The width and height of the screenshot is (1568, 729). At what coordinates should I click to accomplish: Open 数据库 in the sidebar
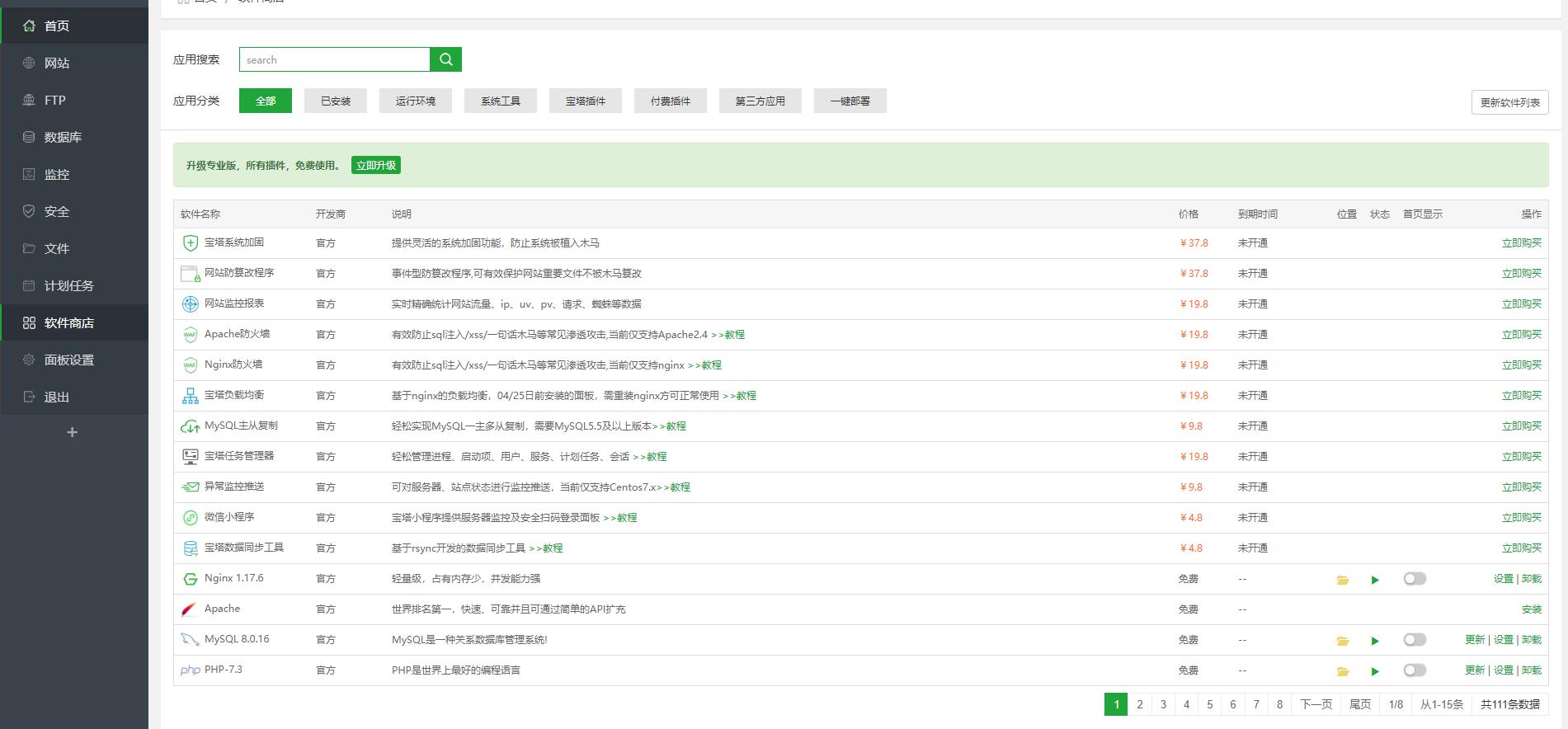pyautogui.click(x=74, y=137)
